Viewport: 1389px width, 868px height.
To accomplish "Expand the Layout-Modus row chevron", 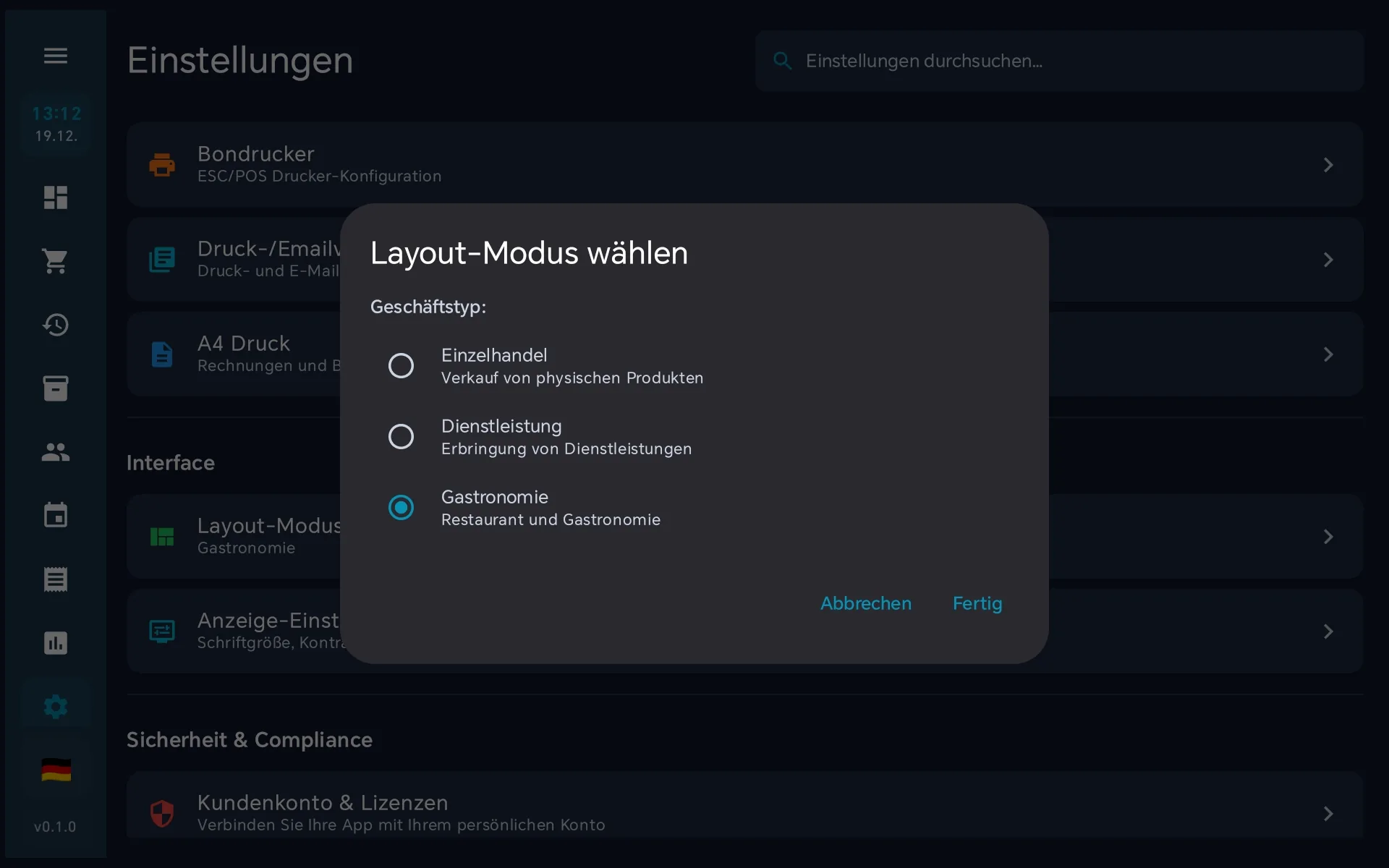I will pos(1328,537).
